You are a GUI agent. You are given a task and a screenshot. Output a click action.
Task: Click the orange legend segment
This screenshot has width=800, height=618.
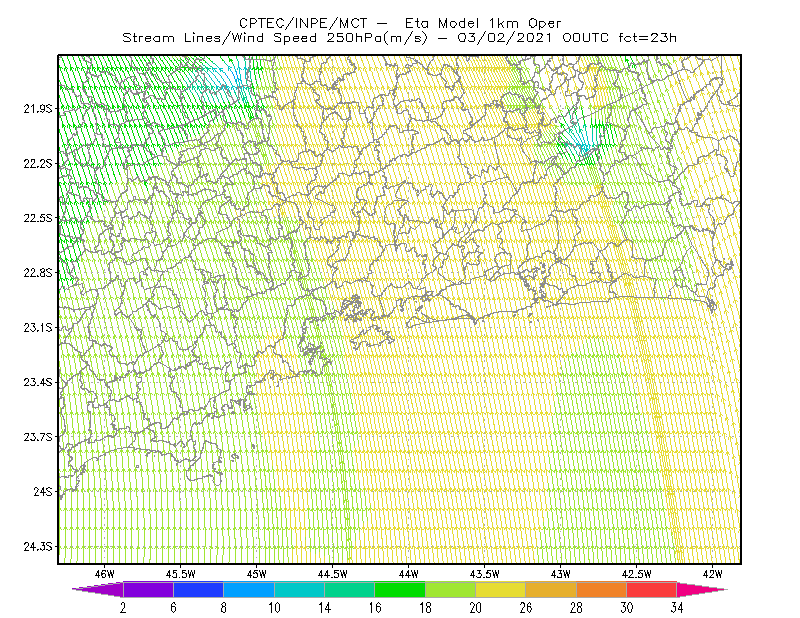(x=602, y=589)
